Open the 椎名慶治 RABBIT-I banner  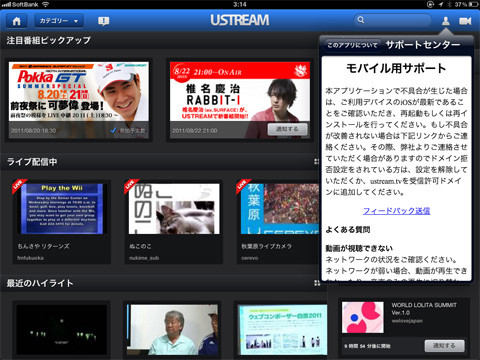pyautogui.click(x=240, y=99)
